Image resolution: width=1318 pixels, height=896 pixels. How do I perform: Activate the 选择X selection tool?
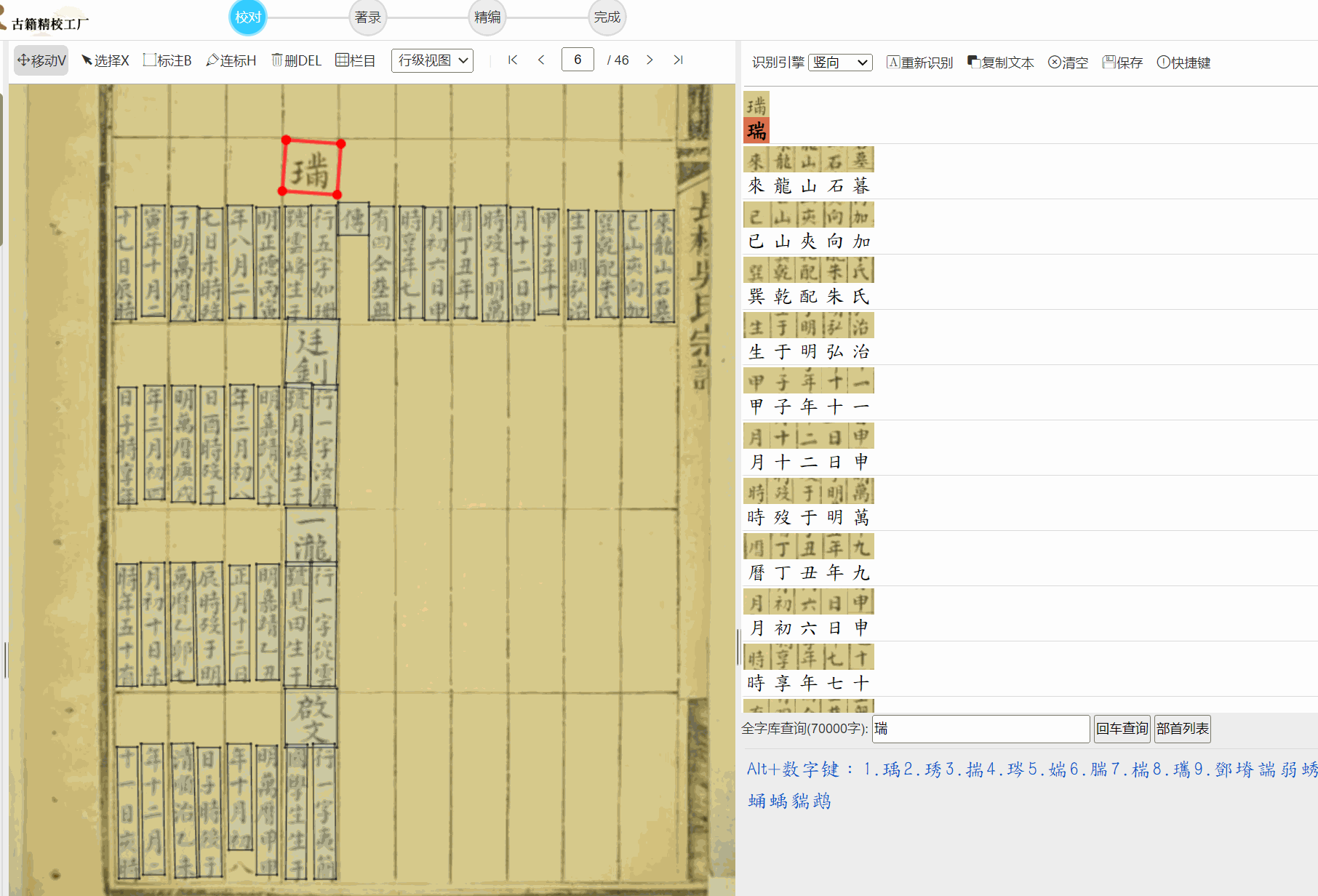point(105,60)
